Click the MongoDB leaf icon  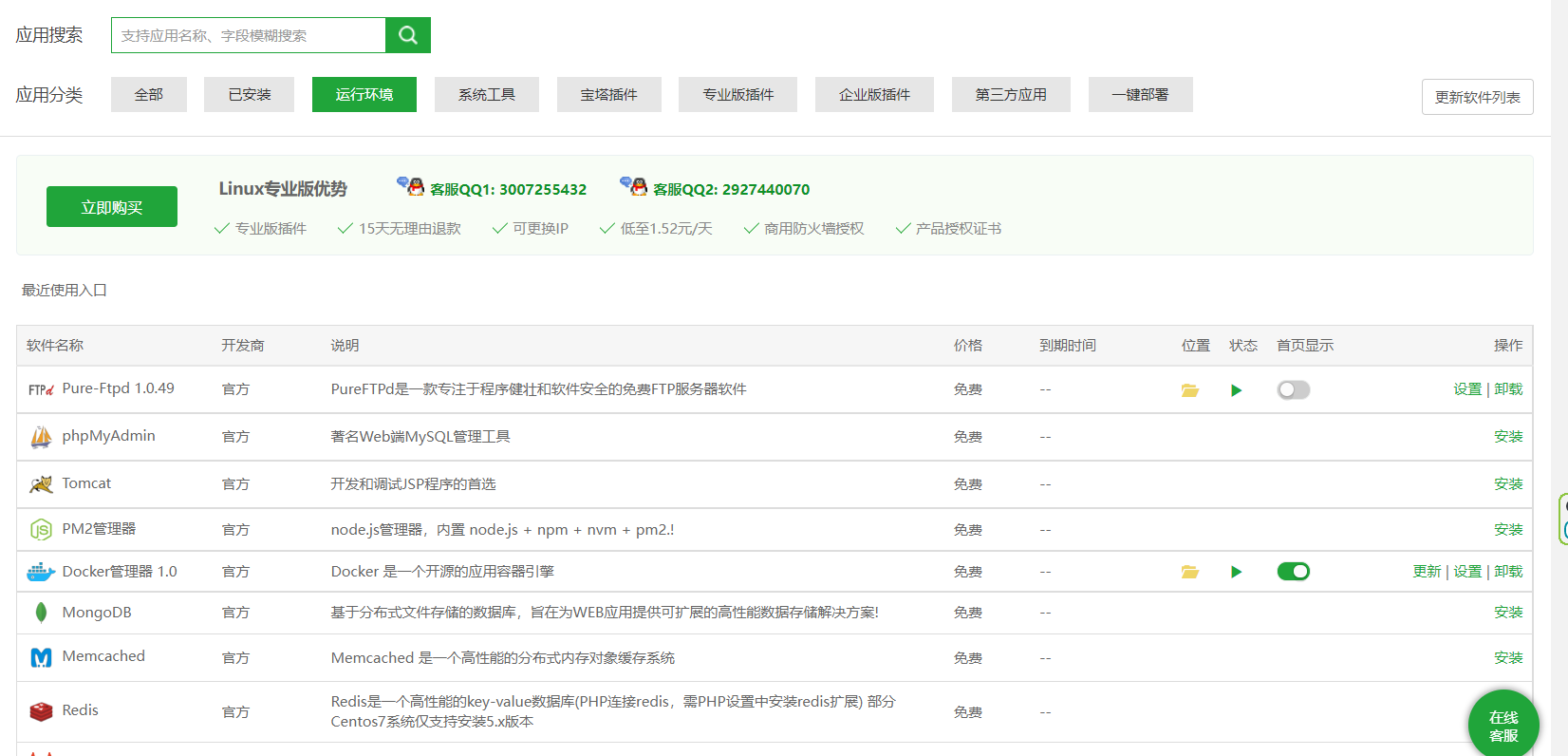pyautogui.click(x=41, y=613)
